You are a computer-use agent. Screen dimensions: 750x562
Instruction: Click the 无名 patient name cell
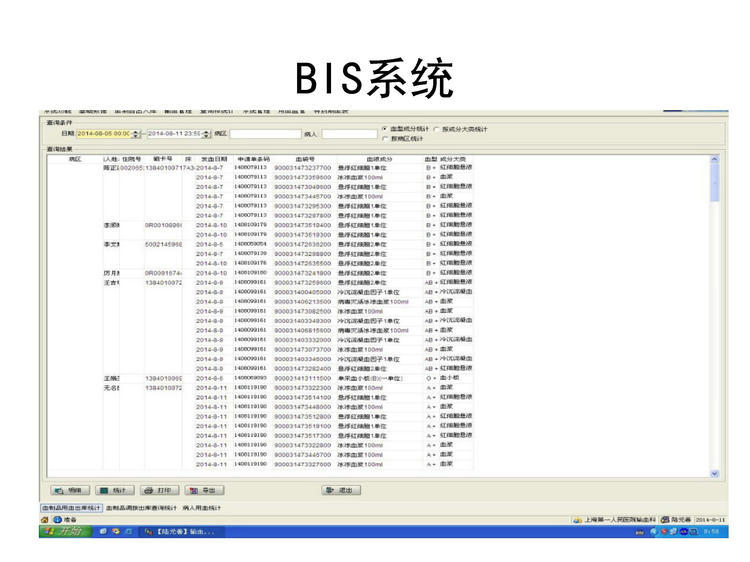click(x=111, y=388)
